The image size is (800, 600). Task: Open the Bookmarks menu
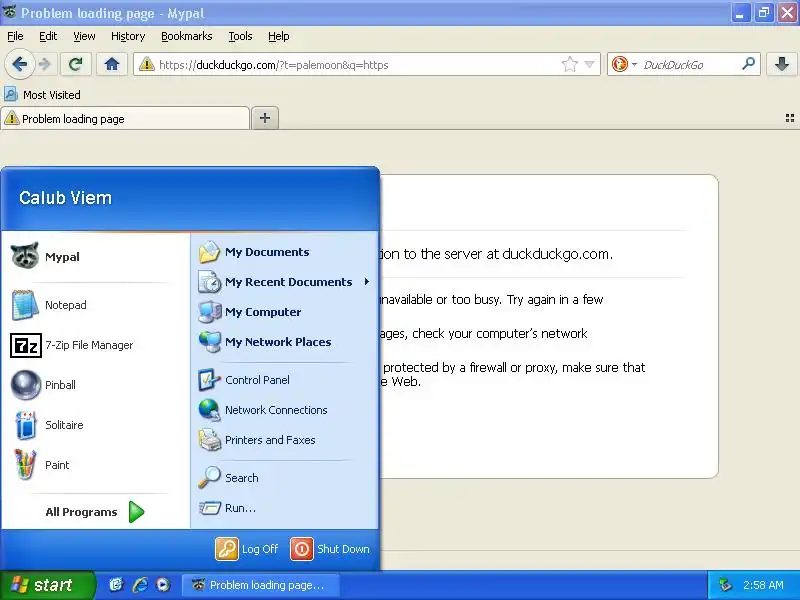click(187, 36)
